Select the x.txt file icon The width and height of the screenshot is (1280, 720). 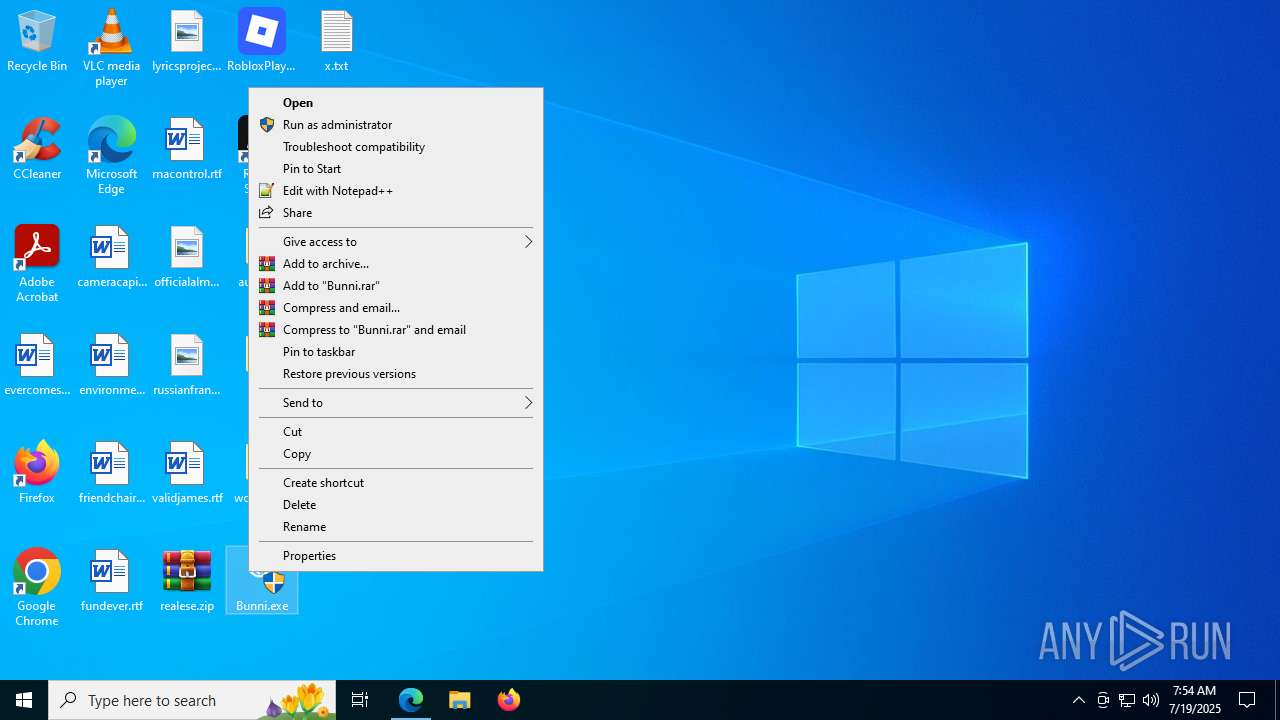[336, 42]
